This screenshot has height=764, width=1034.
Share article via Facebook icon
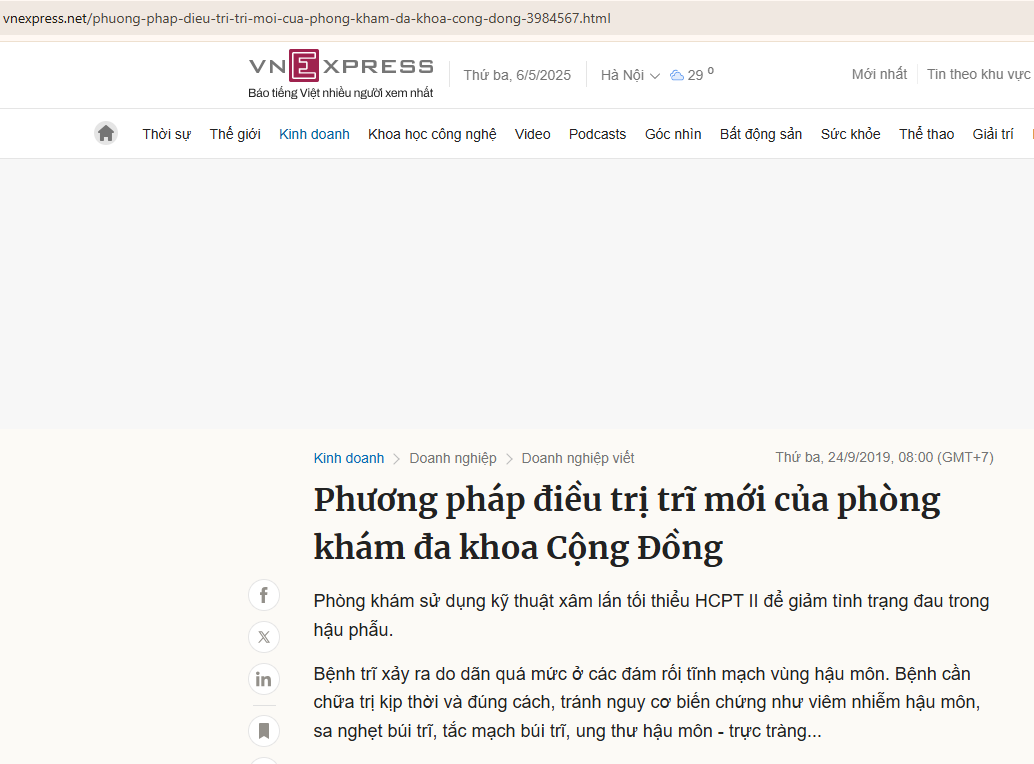[x=264, y=596]
